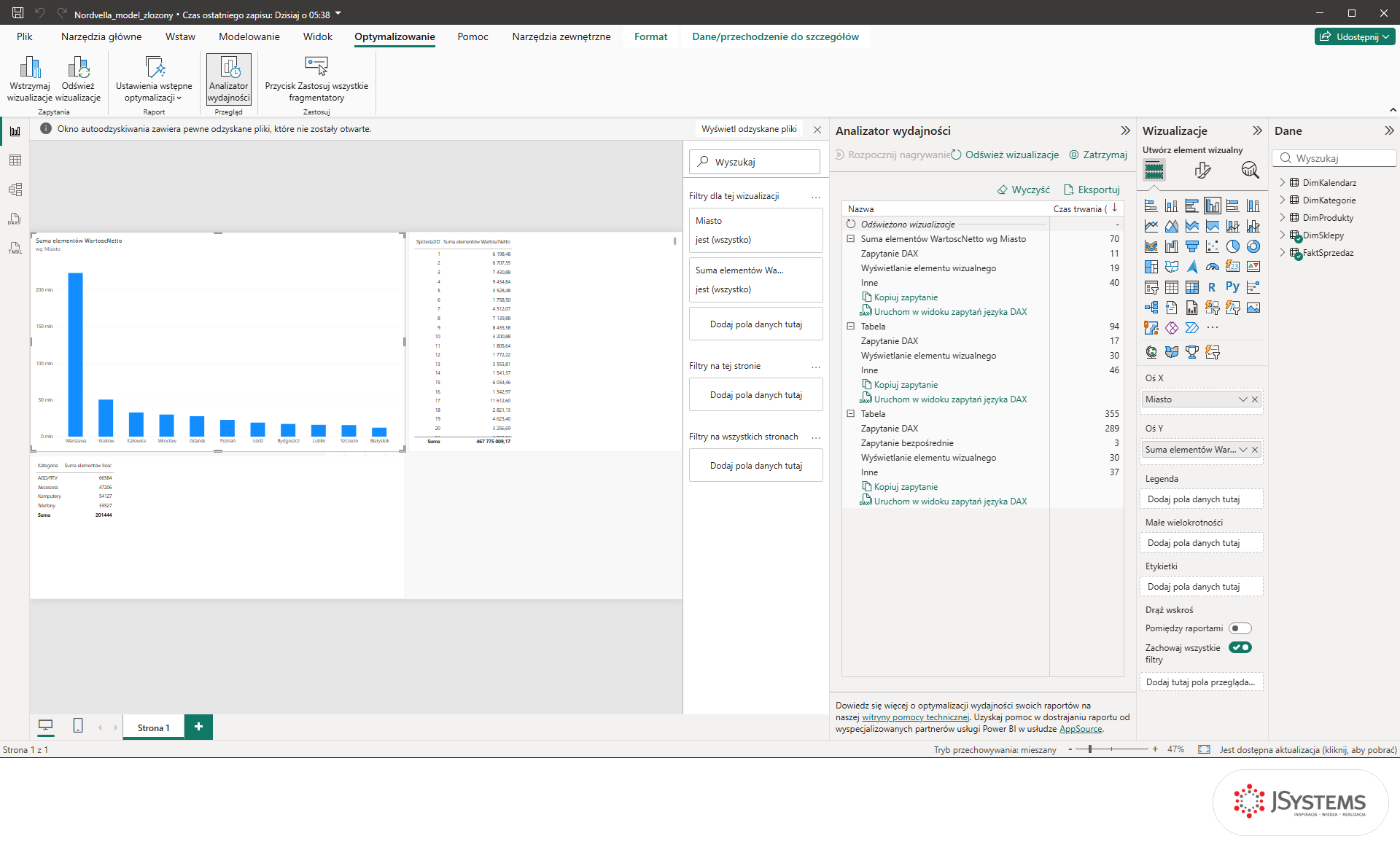Select the line chart visual icon

pos(1151,226)
